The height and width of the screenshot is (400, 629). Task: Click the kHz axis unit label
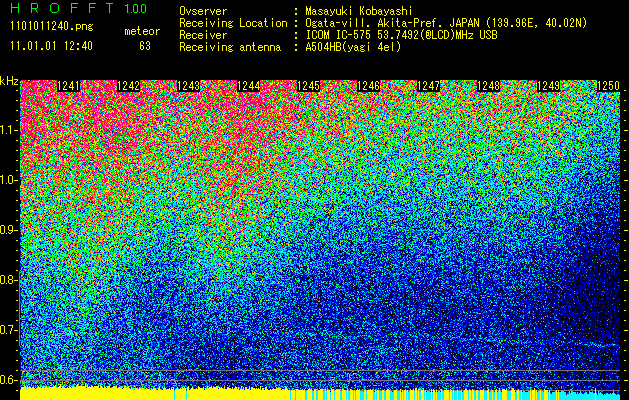9,82
